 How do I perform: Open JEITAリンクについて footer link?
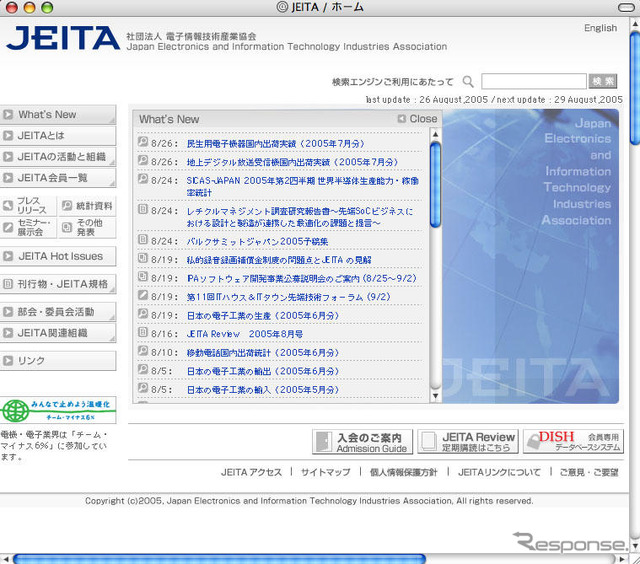click(499, 473)
